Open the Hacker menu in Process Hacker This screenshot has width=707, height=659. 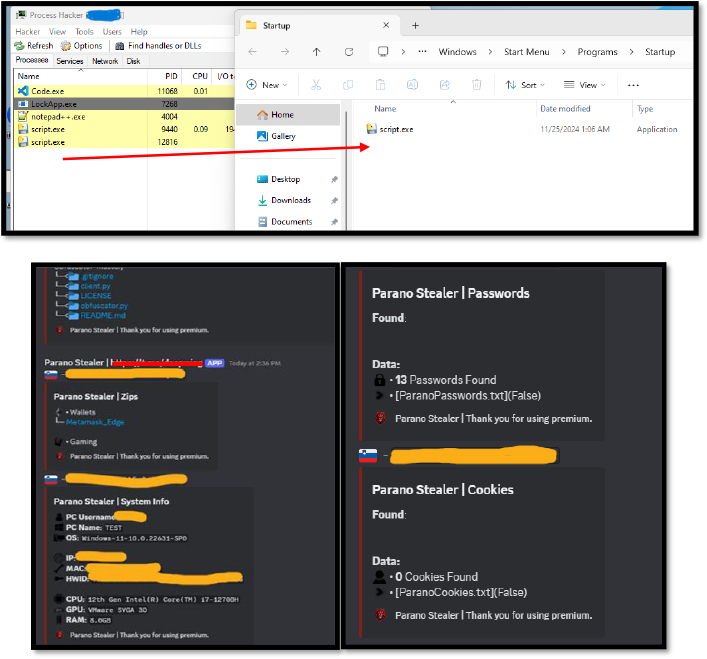pyautogui.click(x=28, y=32)
